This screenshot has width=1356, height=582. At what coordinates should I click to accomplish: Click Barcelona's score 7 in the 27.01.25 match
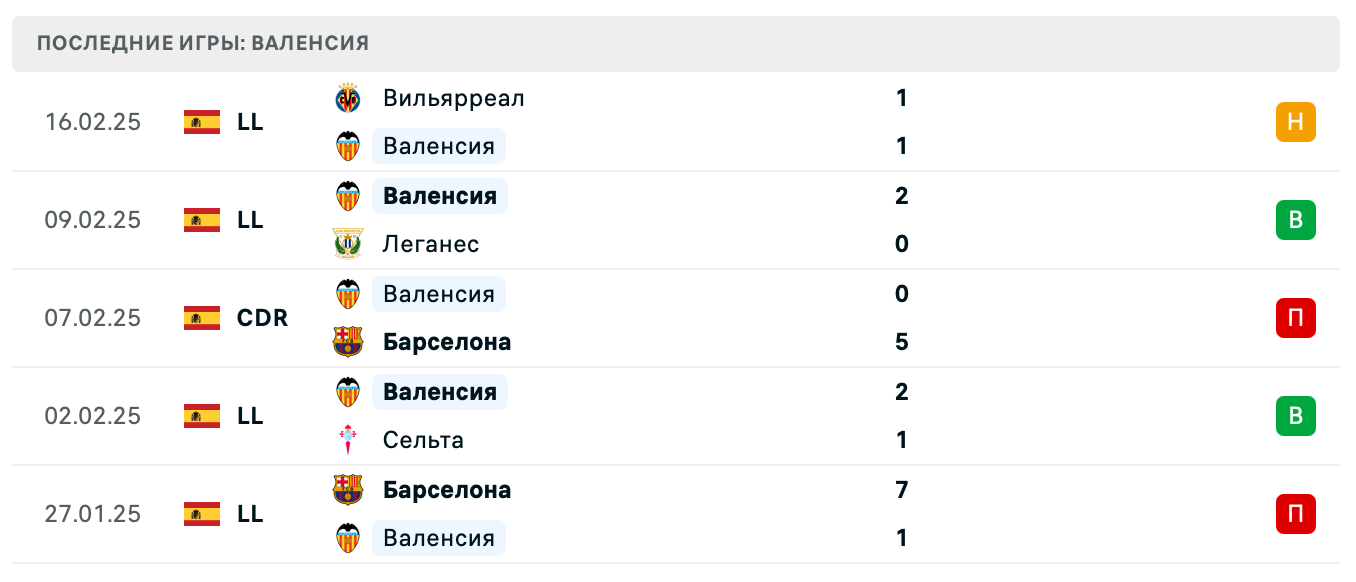pos(901,490)
